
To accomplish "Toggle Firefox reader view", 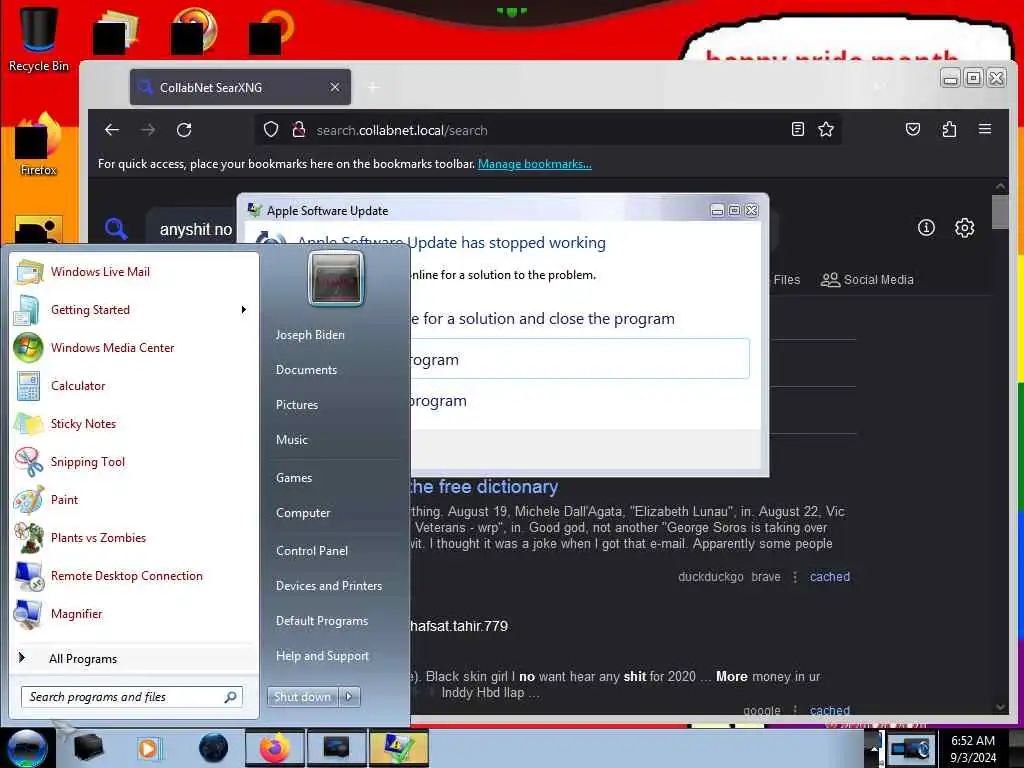I will pyautogui.click(x=797, y=129).
